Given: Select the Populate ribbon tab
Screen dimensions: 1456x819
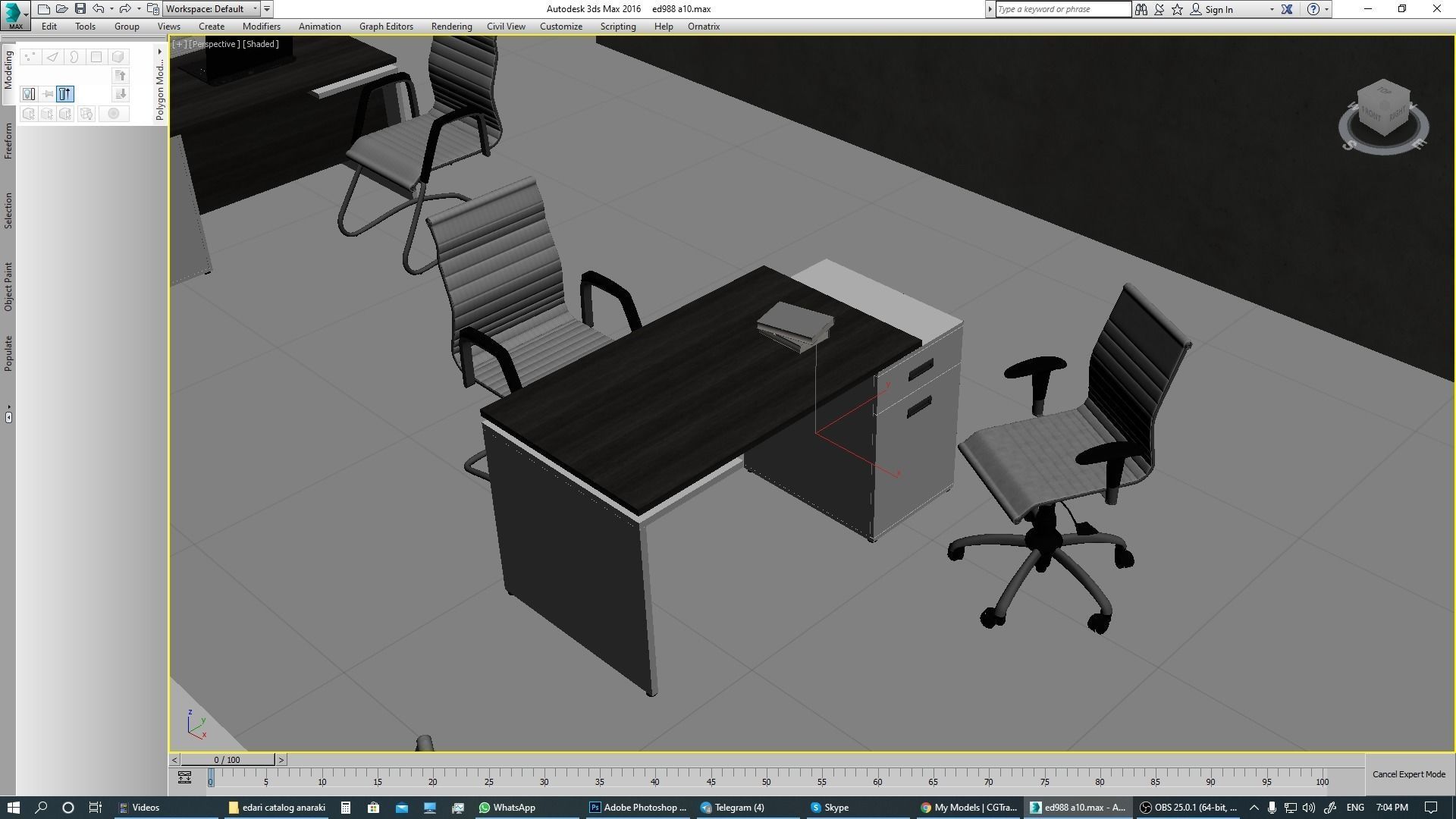Looking at the screenshot, I should coord(8,353).
